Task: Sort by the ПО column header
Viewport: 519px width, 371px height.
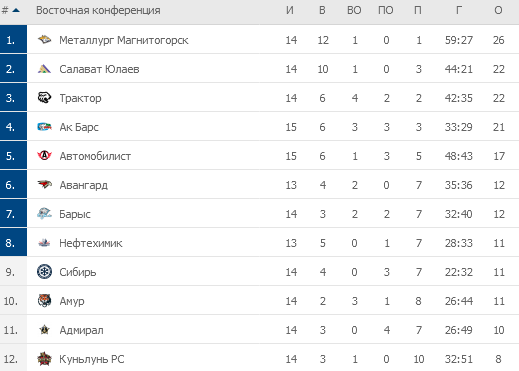Action: click(386, 10)
